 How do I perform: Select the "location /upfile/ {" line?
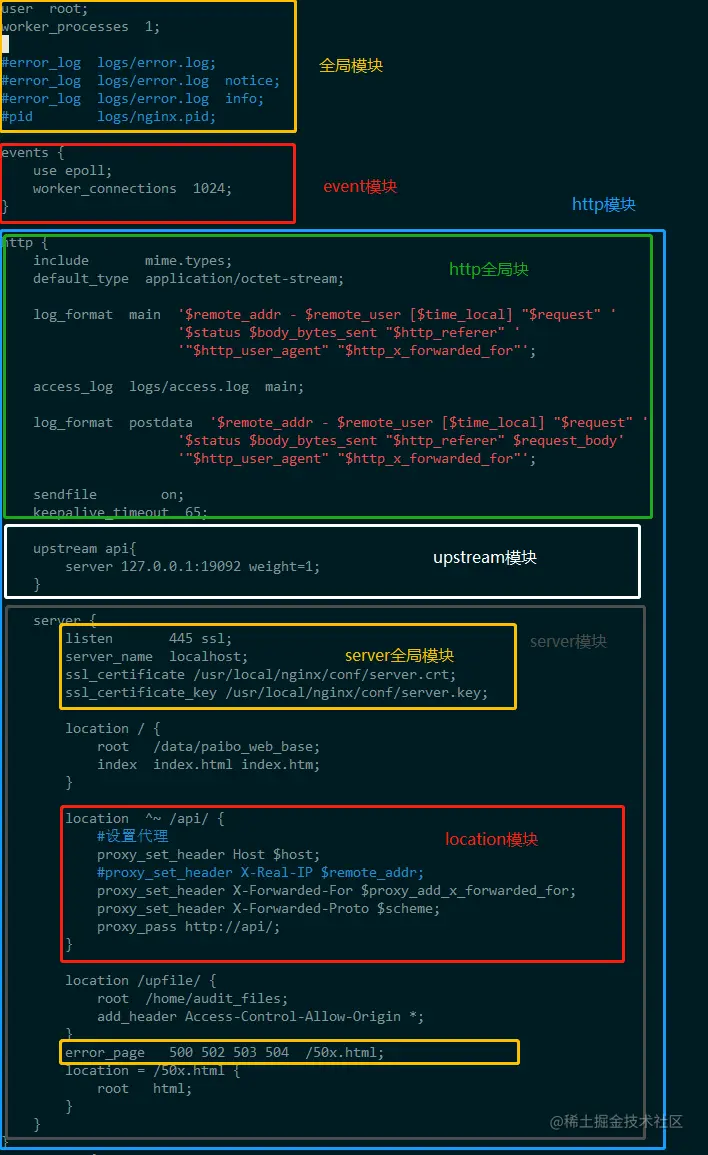tap(140, 980)
